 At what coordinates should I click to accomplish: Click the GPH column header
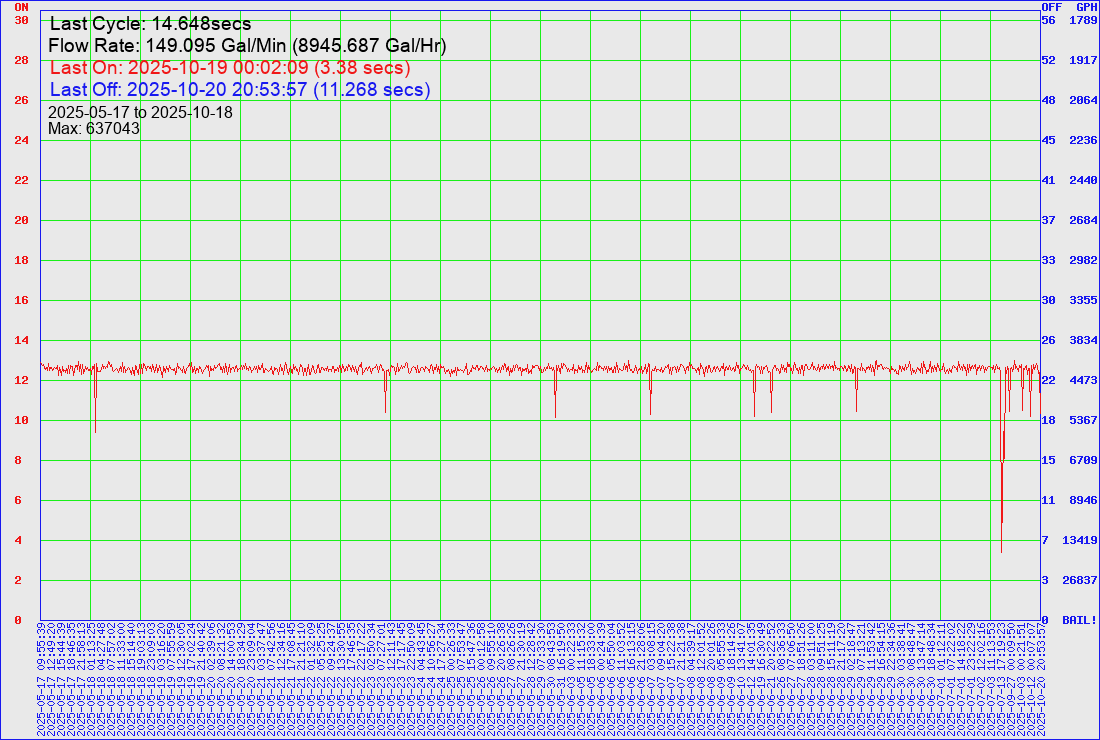coord(1086,6)
